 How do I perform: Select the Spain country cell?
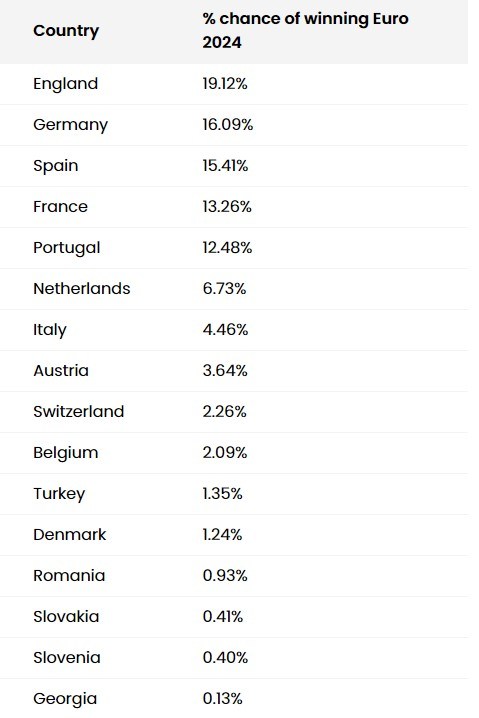(55, 166)
